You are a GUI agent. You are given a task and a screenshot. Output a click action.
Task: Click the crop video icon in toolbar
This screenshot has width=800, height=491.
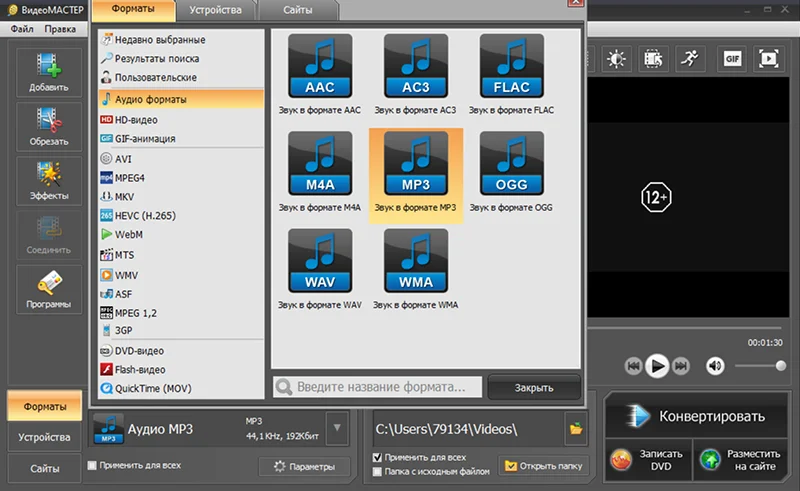point(653,59)
